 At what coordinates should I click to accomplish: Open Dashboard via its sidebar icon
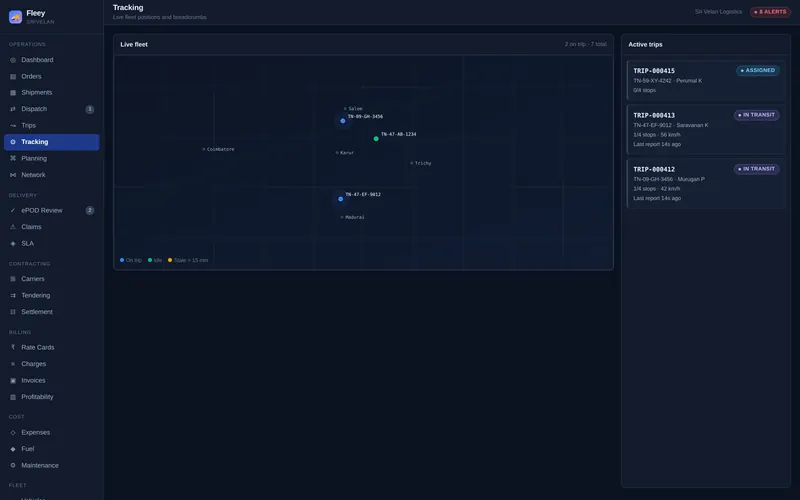pos(13,60)
